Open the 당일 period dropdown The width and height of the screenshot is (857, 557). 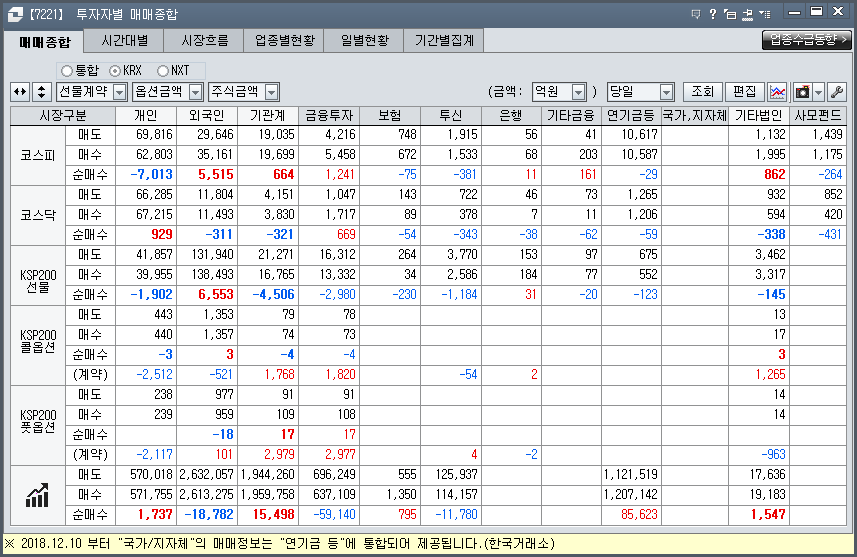(641, 92)
